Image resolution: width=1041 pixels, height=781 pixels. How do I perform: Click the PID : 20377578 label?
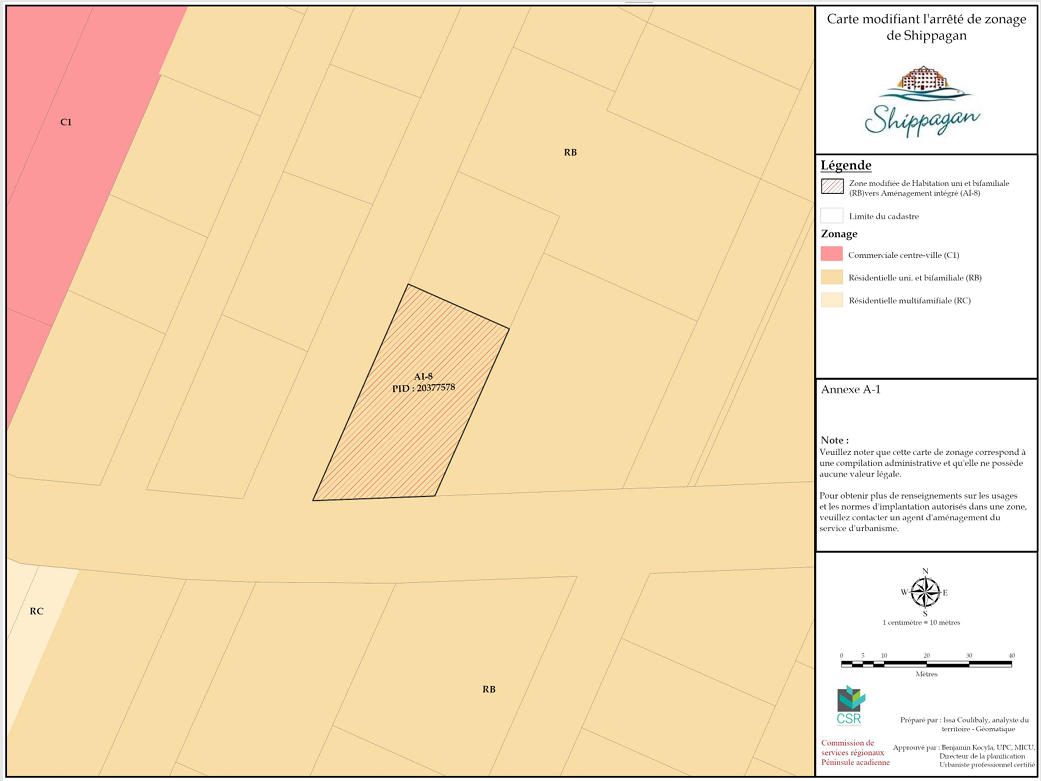tap(424, 387)
